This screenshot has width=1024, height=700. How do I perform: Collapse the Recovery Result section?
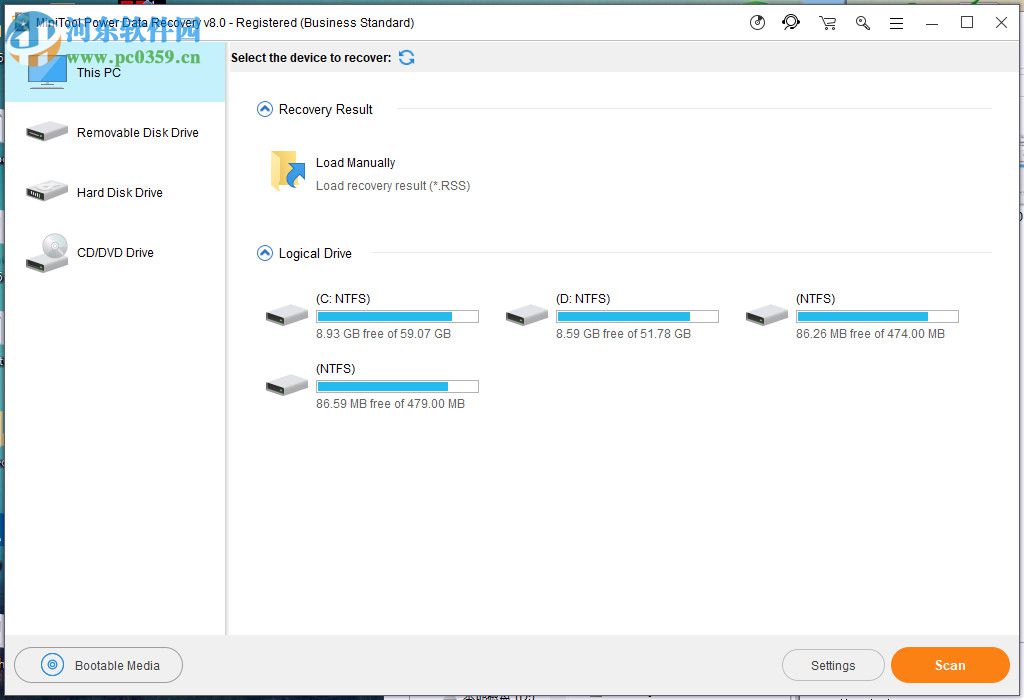[x=264, y=109]
